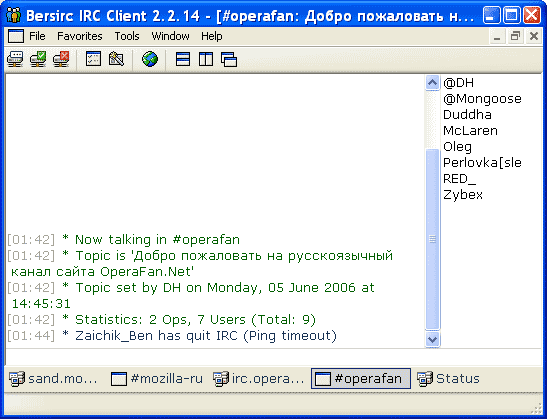Screen dimensions: 547x419
Task: Switch to the Status tab
Action: 448,379
